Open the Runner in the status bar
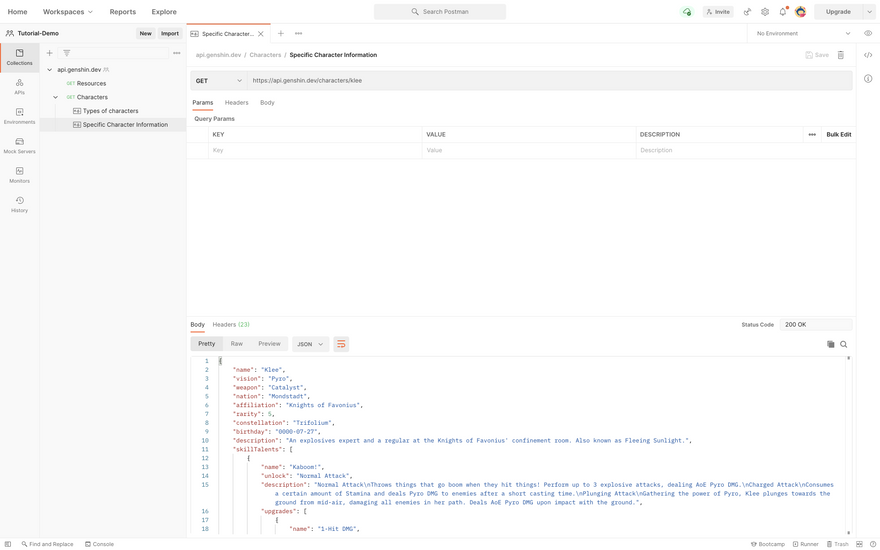 click(805, 544)
